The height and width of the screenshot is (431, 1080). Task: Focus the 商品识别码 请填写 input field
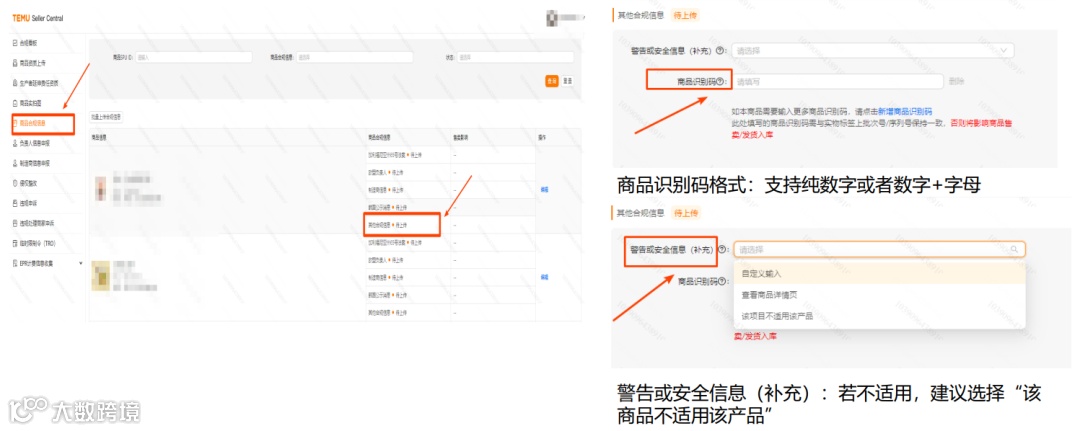[x=837, y=81]
